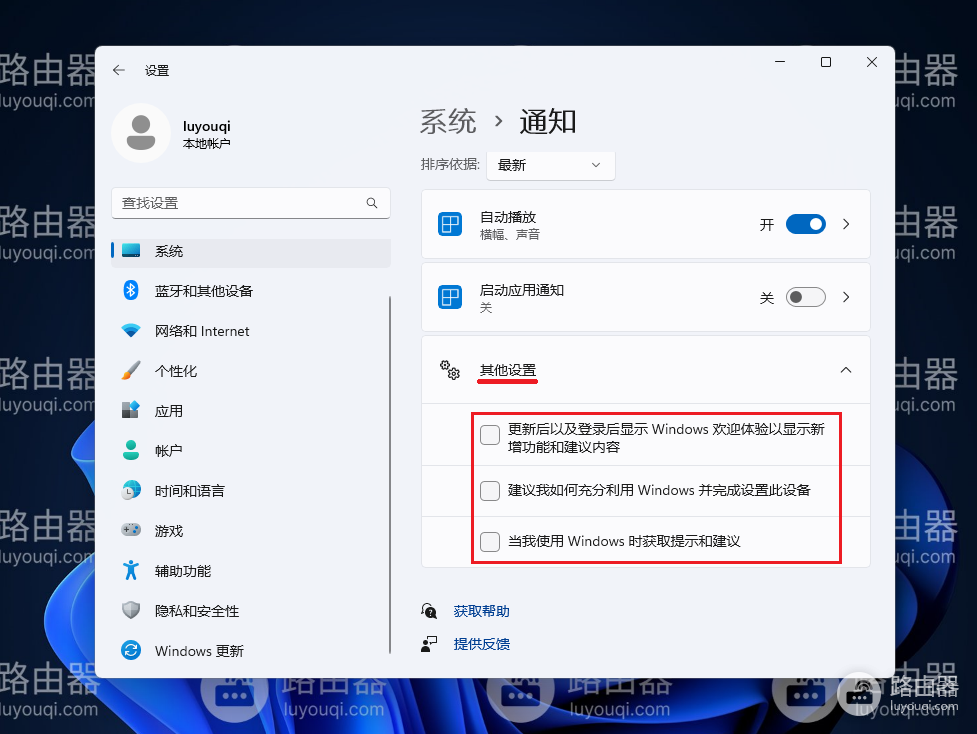Open the 排序依据 最新 dropdown
977x734 pixels.
click(551, 165)
